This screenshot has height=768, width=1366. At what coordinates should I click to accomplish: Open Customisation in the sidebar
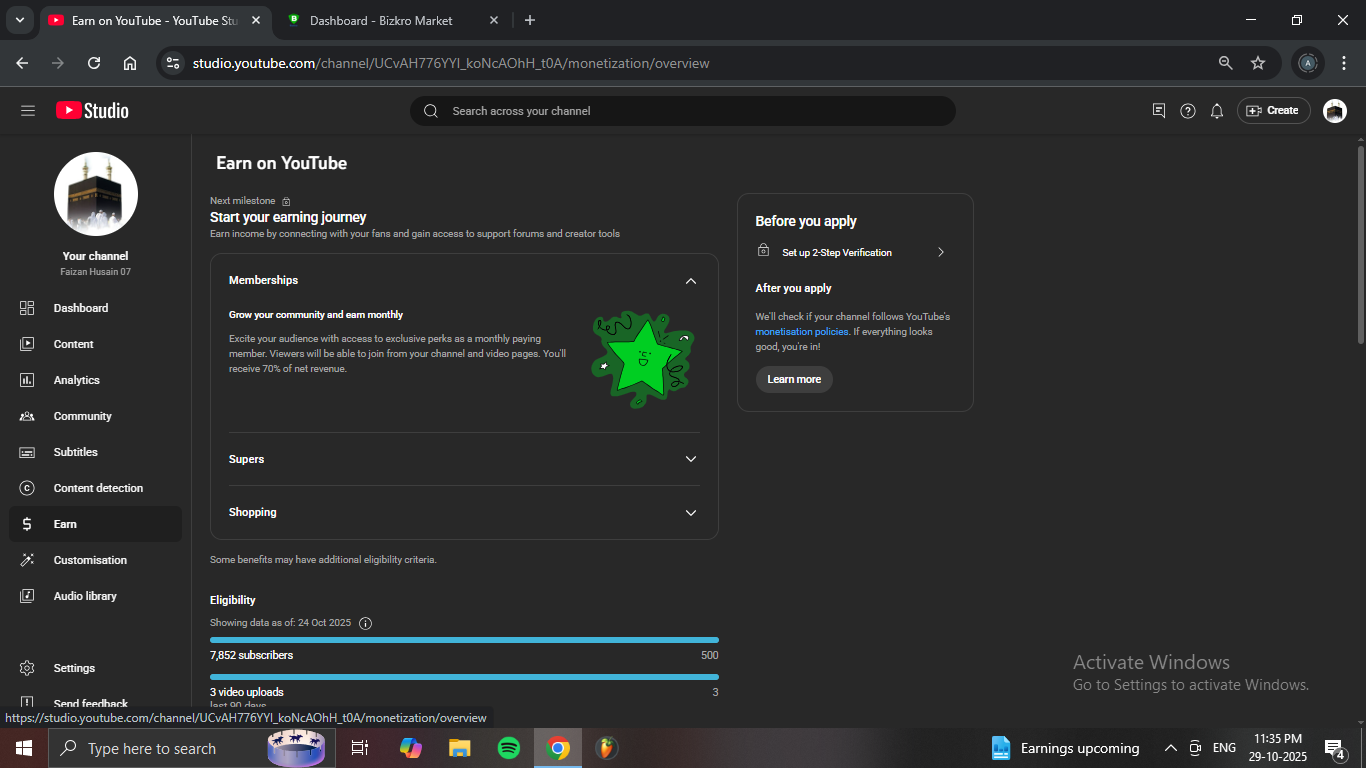90,560
